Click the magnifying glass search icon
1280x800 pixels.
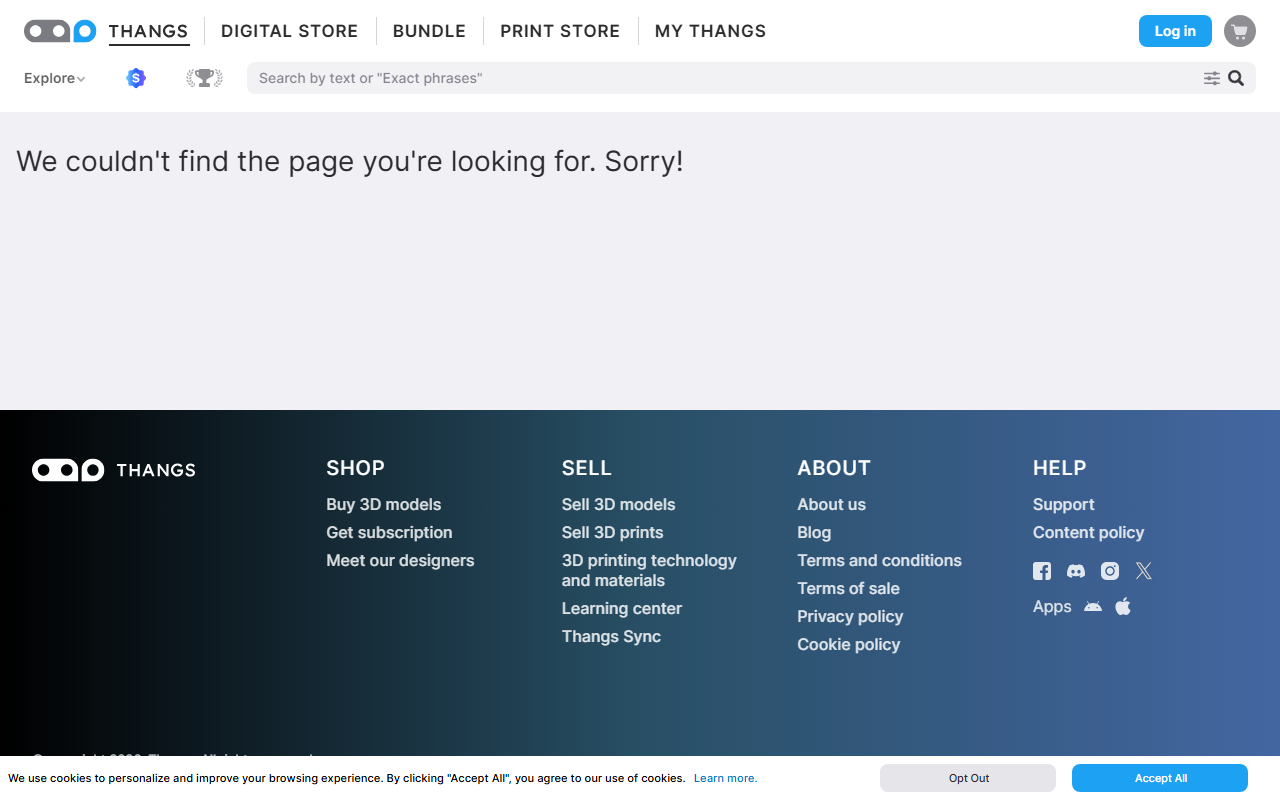click(x=1236, y=78)
